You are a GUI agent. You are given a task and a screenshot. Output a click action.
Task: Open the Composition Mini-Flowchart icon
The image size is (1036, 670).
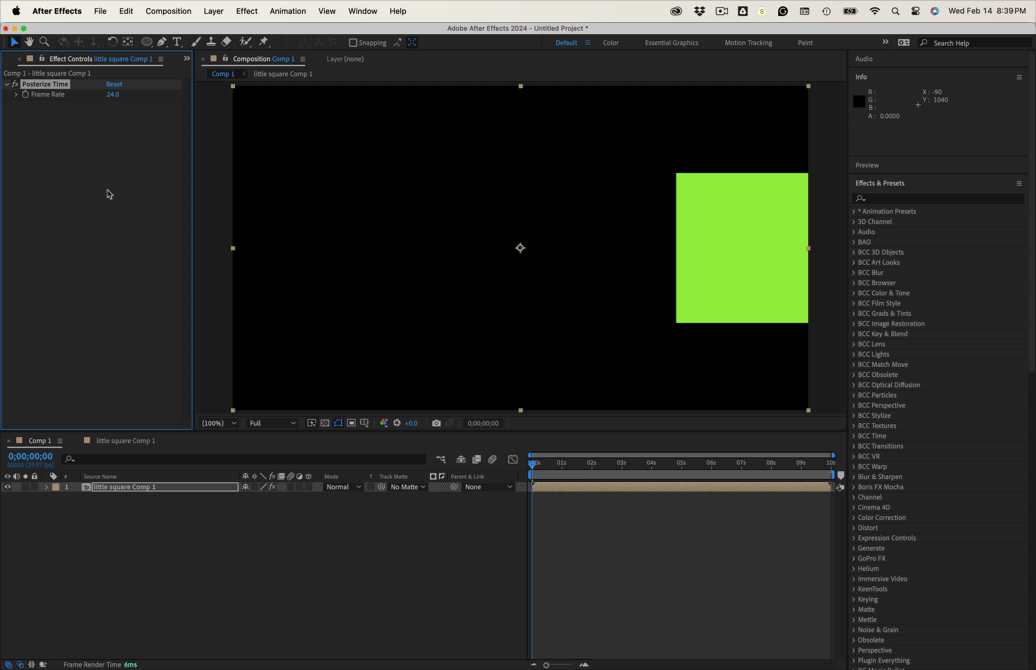click(x=441, y=459)
